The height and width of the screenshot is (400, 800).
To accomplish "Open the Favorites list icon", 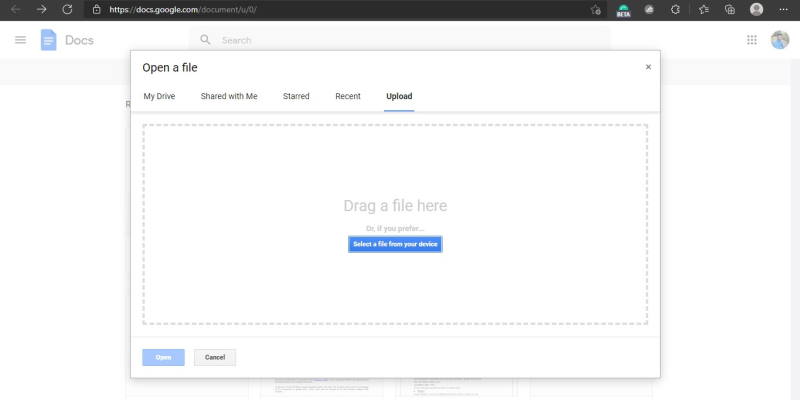I will click(704, 9).
